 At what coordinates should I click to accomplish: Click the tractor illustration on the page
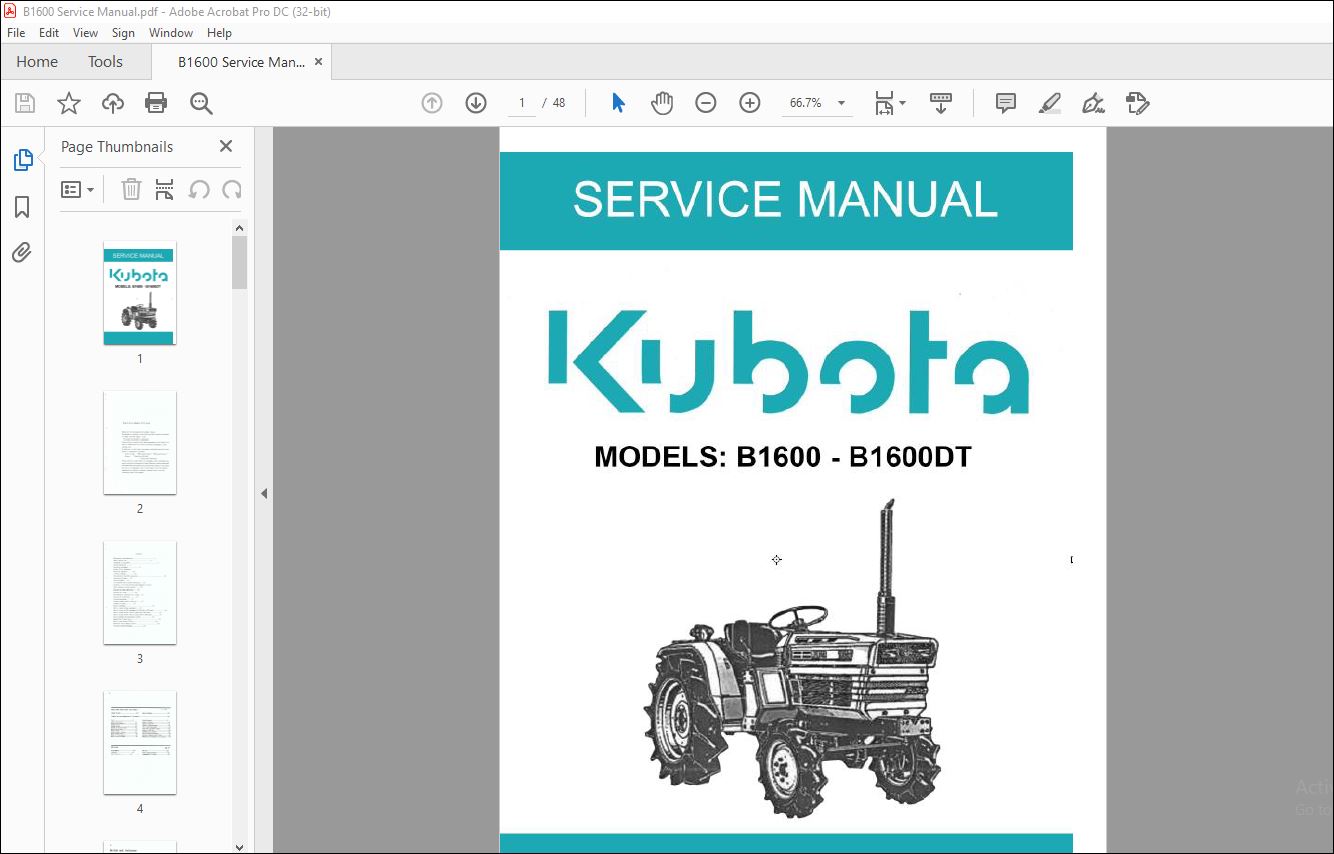792,660
